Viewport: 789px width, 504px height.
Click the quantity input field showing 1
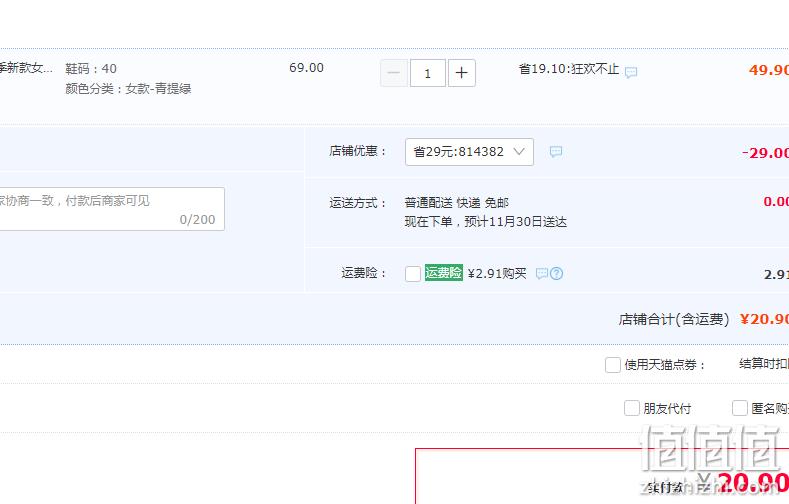click(428, 73)
